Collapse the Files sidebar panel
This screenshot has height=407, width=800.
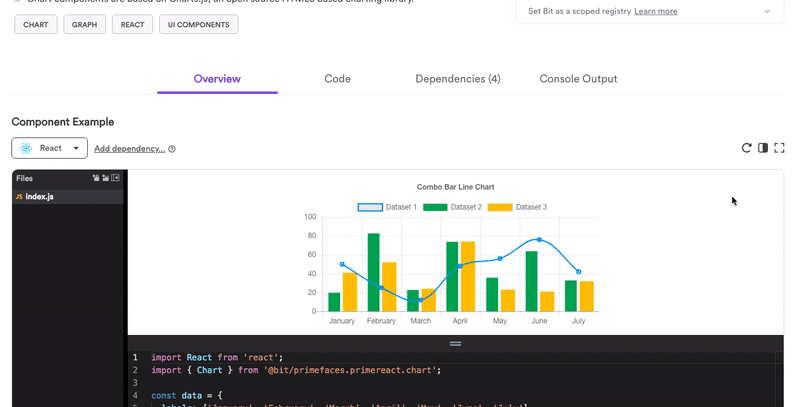click(x=115, y=178)
